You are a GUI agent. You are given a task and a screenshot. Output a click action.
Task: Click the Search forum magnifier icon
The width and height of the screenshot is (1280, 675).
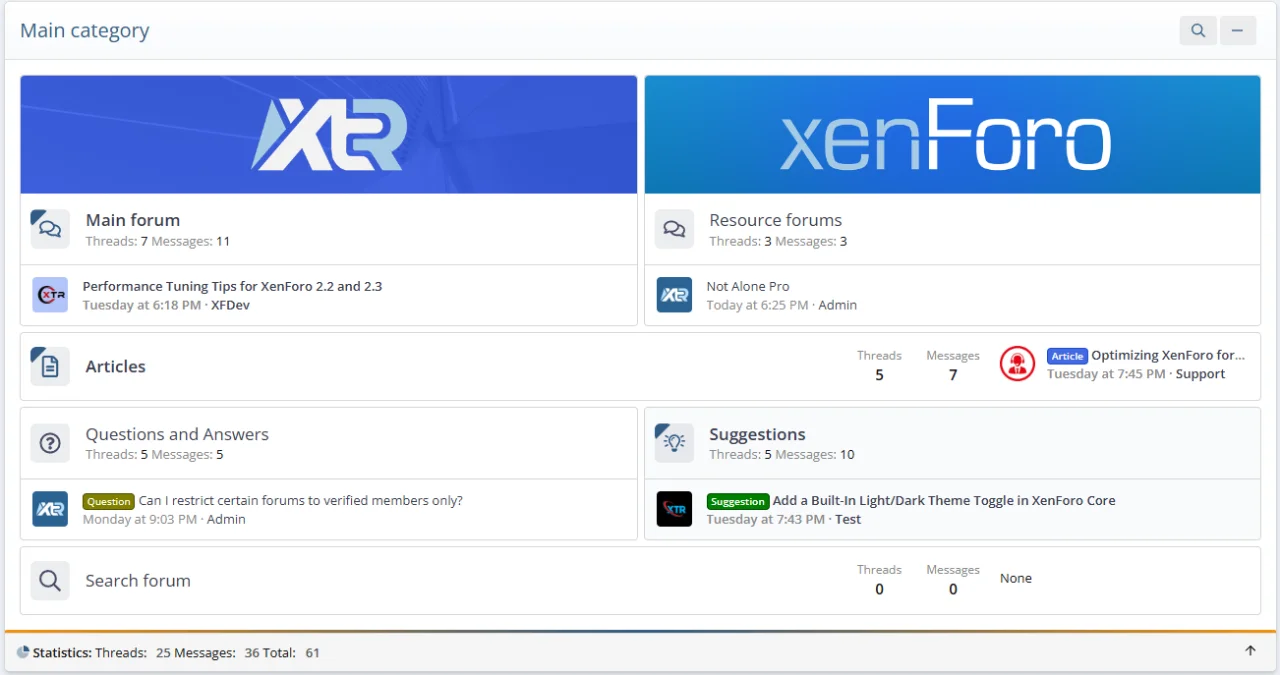pos(50,580)
